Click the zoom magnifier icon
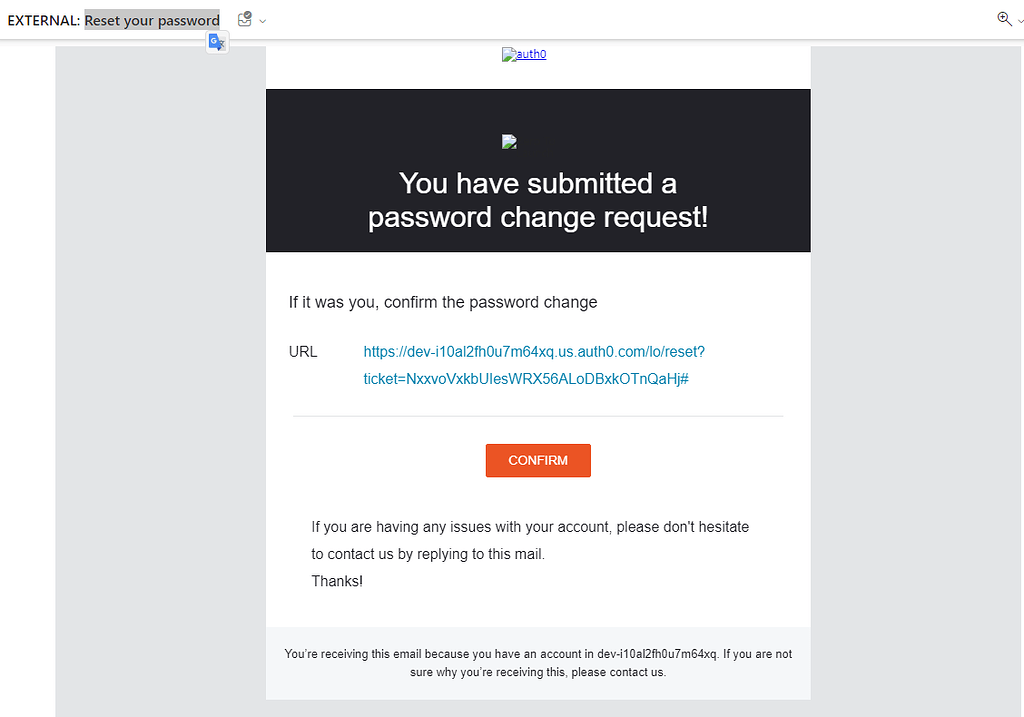 point(1004,19)
